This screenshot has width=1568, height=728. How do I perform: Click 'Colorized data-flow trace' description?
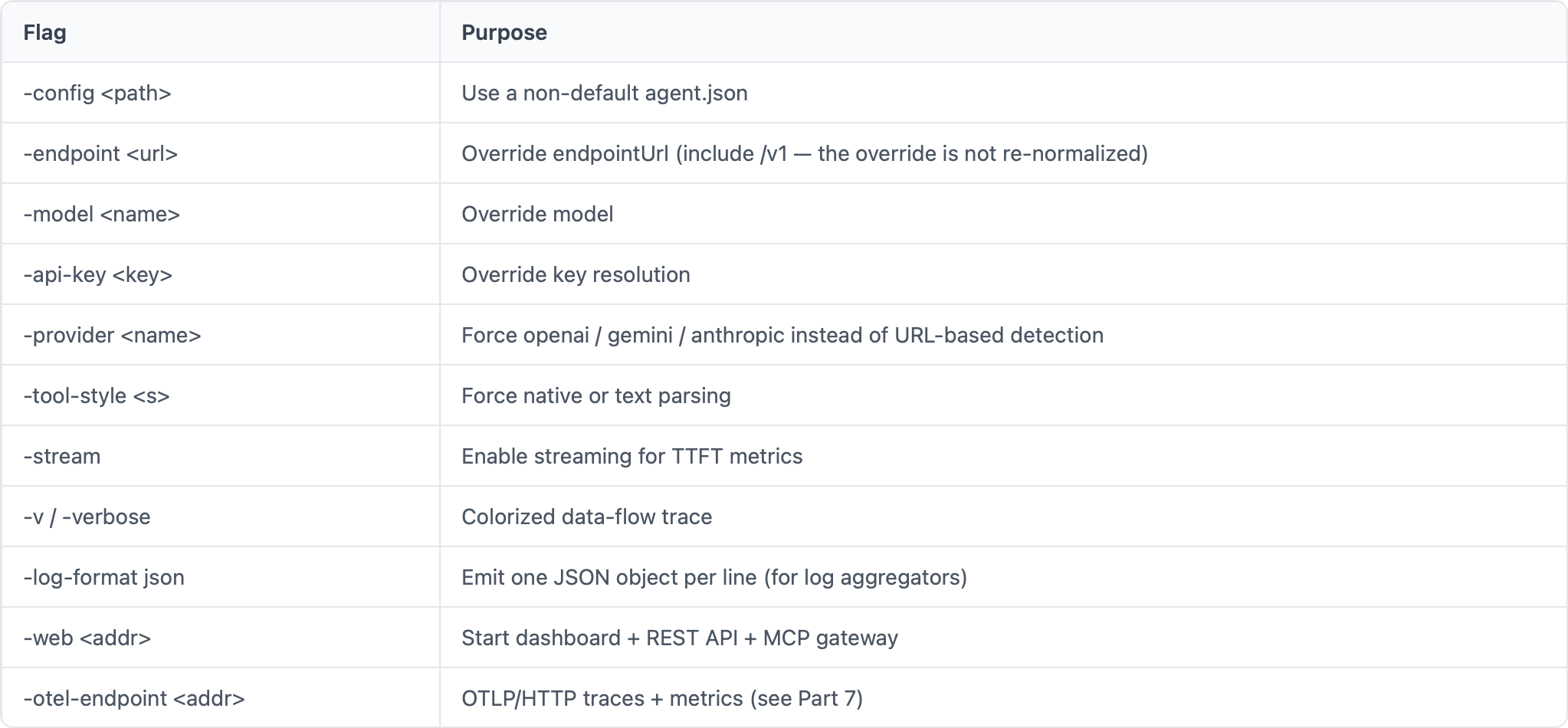(587, 516)
